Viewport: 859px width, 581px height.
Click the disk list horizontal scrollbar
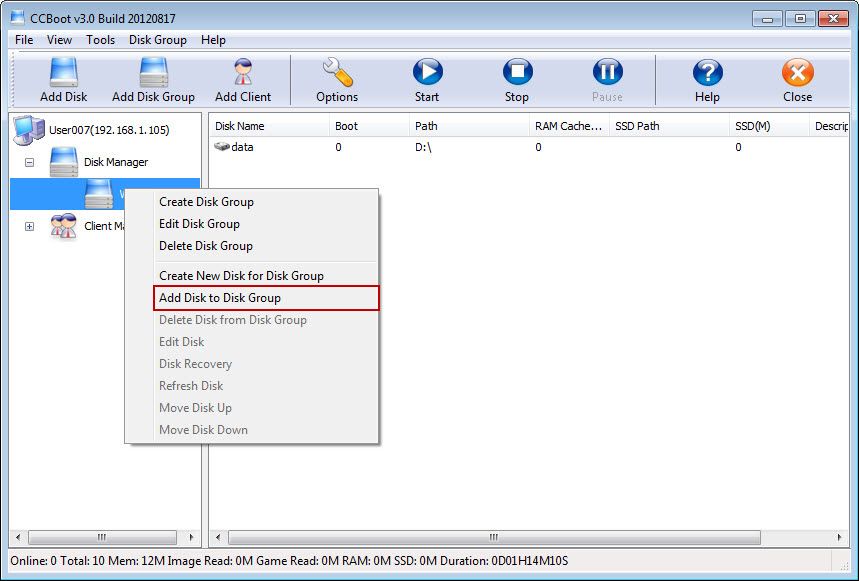492,537
